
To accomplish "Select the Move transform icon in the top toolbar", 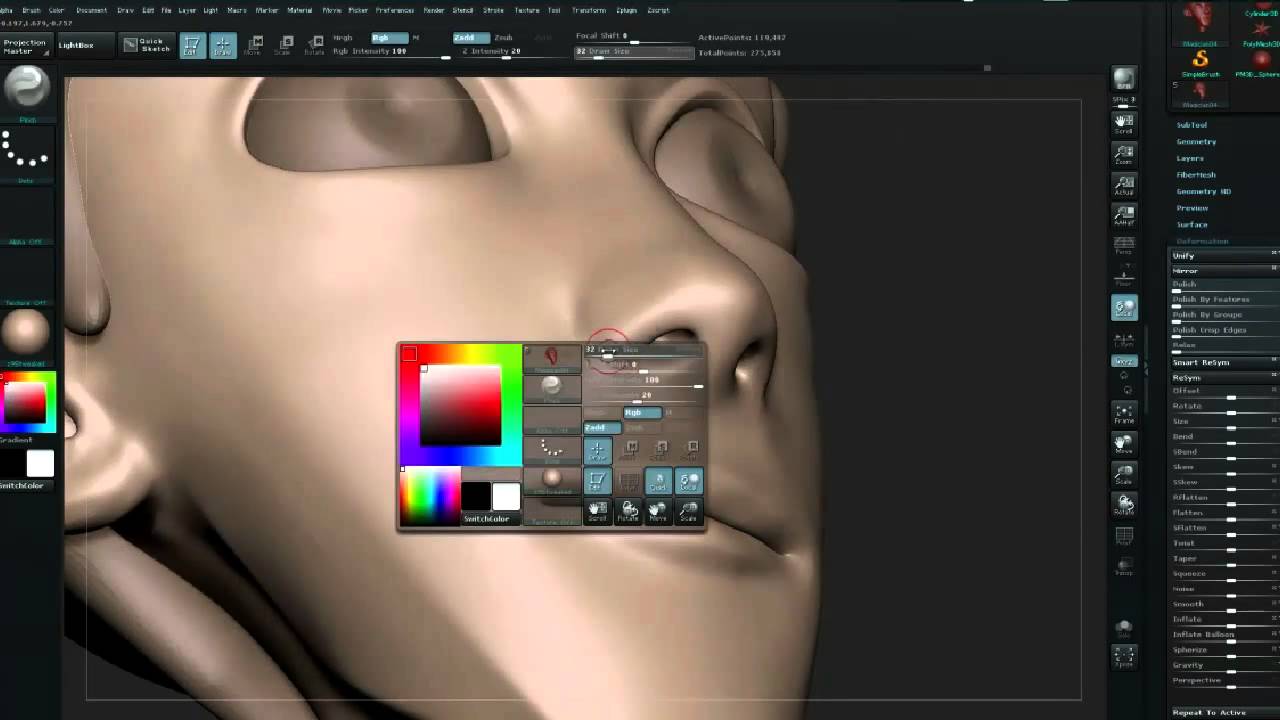I will (254, 45).
